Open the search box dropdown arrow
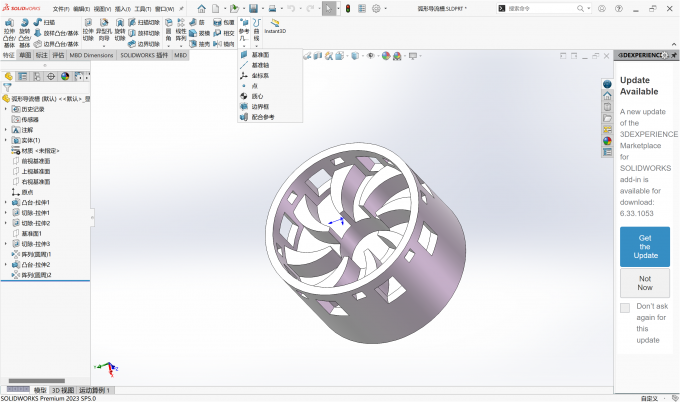This screenshot has height=402, width=680. (588, 8)
